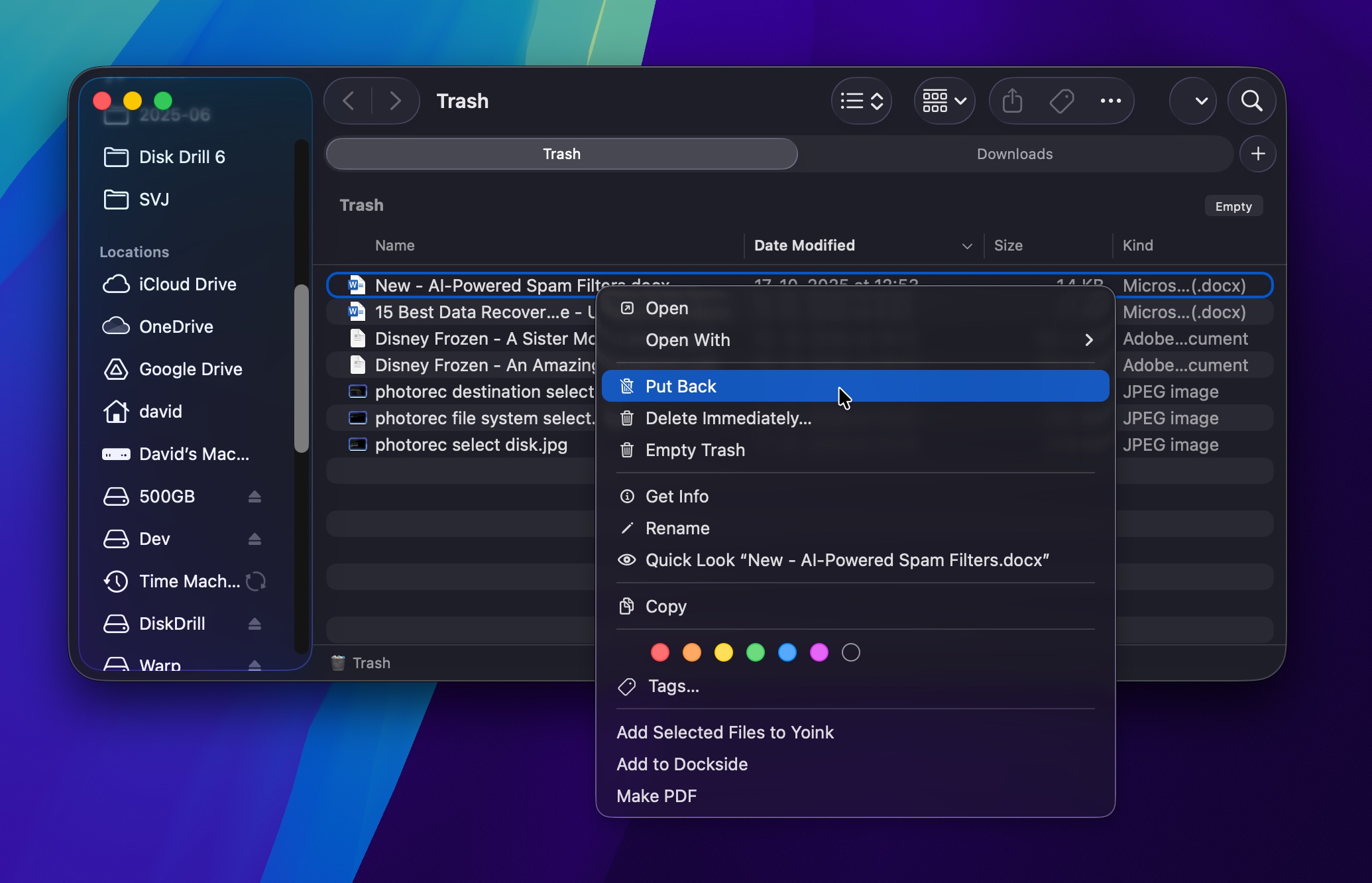Viewport: 1372px width, 883px height.
Task: Open the ellipsis action menu icon
Action: tap(1110, 101)
